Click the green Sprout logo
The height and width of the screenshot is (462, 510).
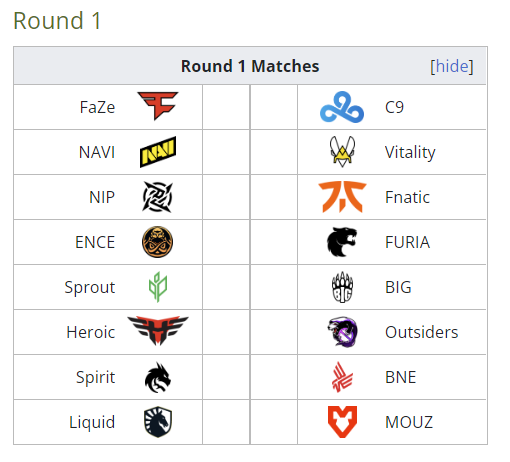tap(158, 287)
